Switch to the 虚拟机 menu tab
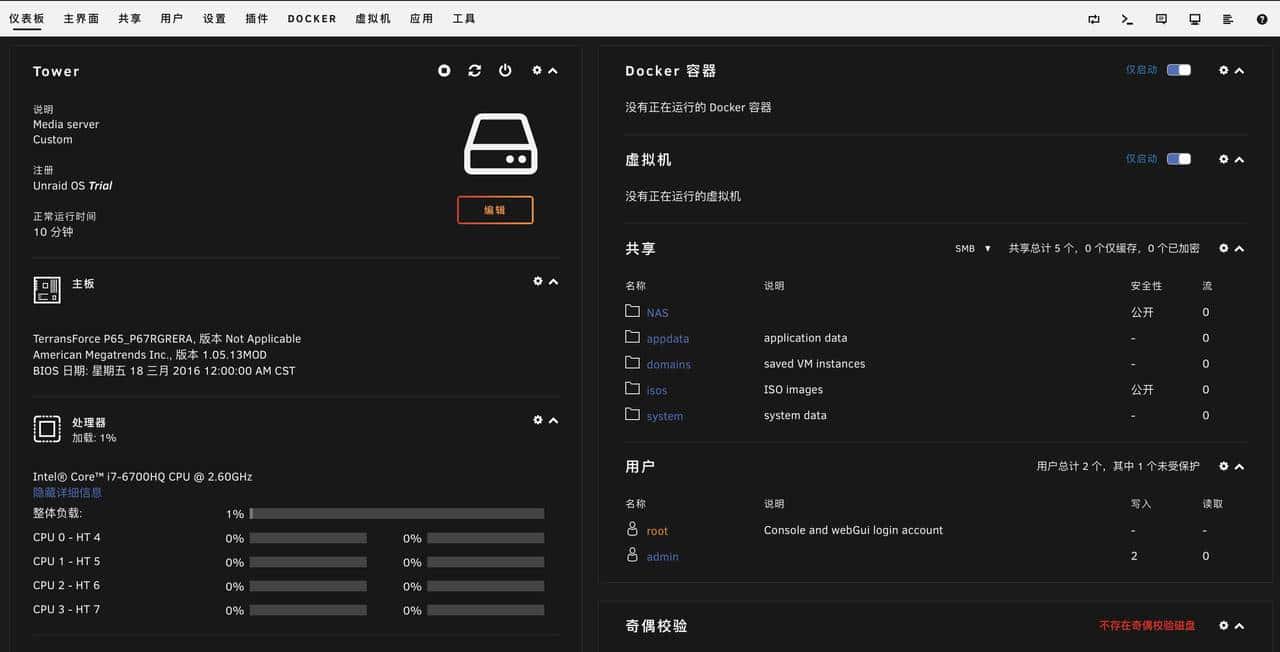 pos(373,18)
